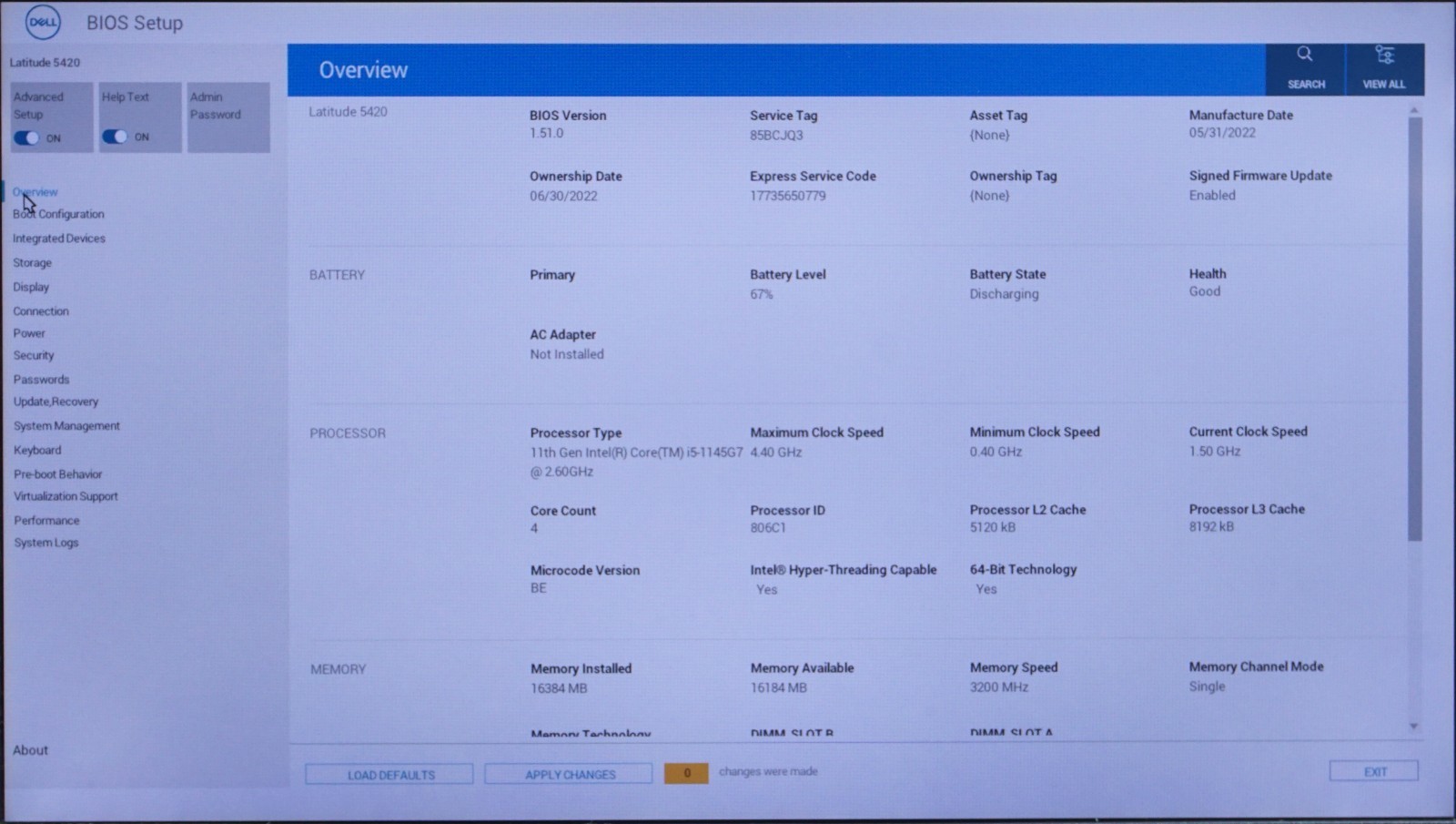Viewport: 1456px width, 824px height.
Task: Open the System Logs section
Action: pos(45,542)
